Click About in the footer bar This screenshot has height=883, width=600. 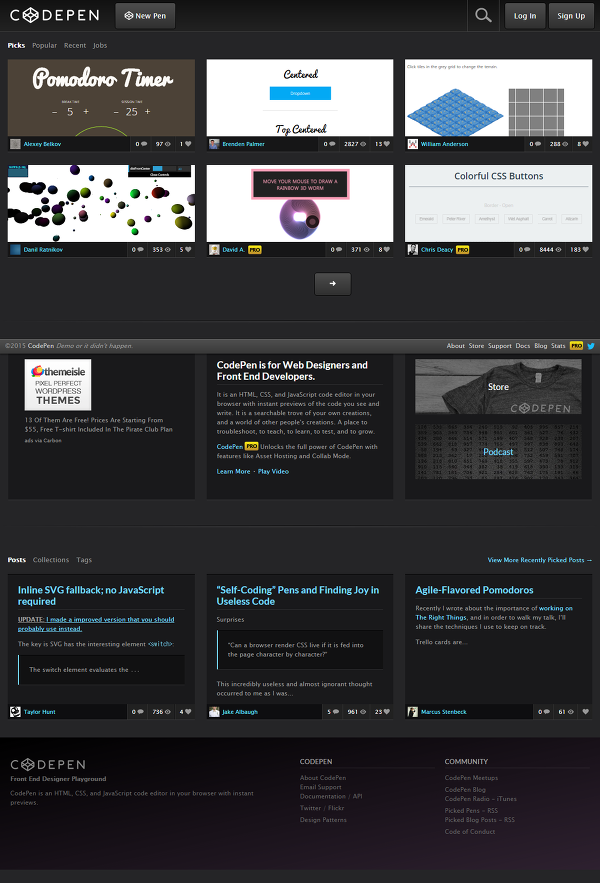click(455, 346)
